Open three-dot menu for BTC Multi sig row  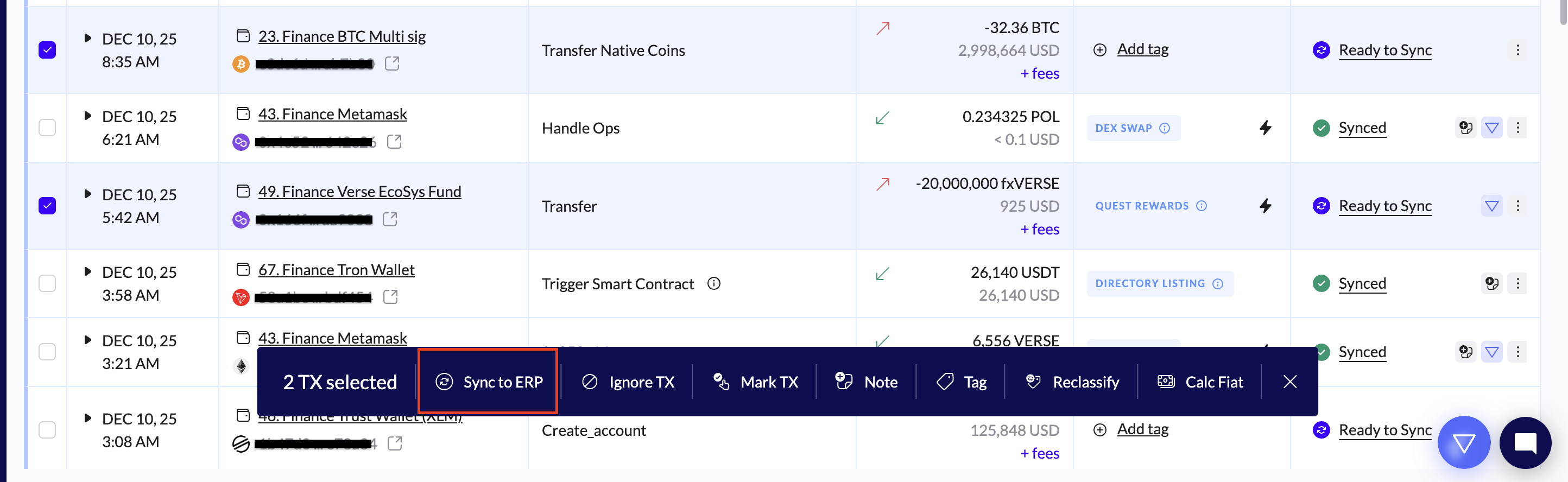pos(1518,50)
